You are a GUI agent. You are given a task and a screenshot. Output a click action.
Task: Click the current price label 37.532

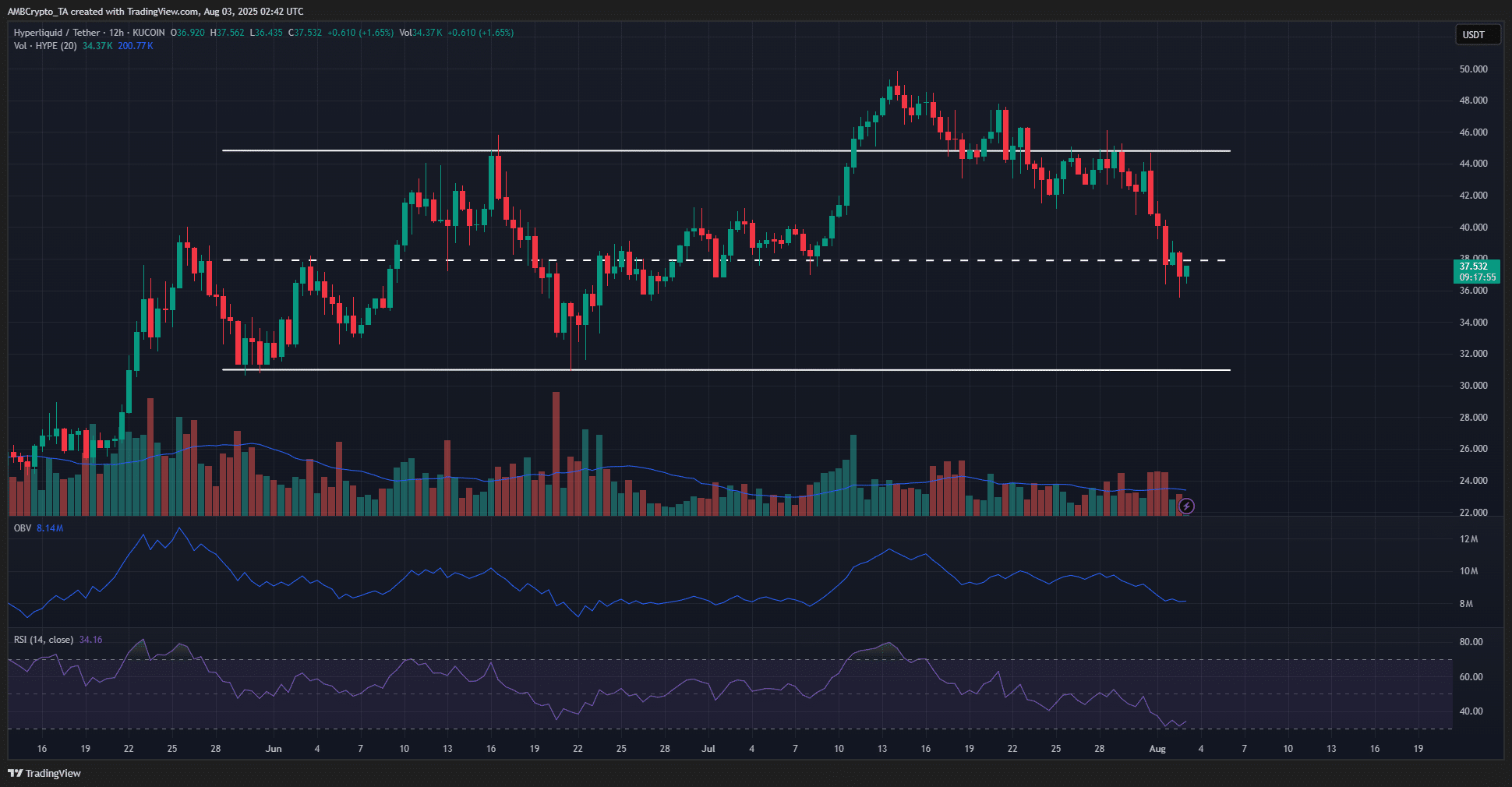point(1476,266)
